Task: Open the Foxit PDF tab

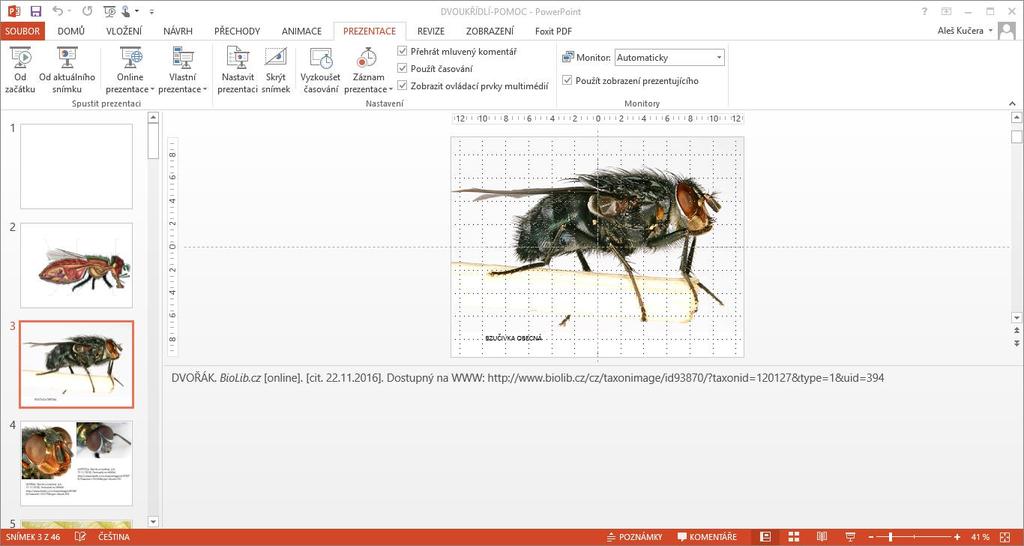Action: 554,31
